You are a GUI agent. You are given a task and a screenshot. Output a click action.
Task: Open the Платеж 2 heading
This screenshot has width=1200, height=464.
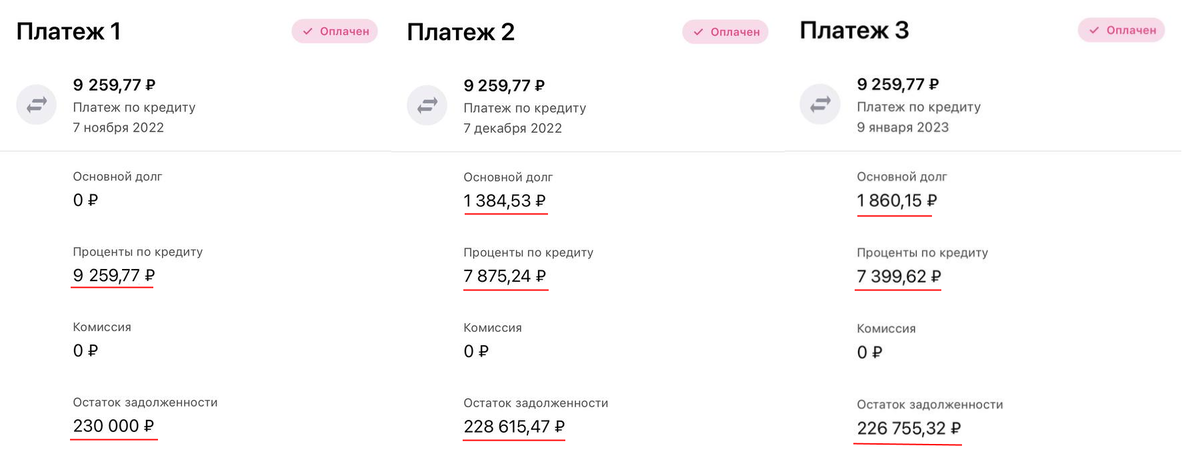point(461,32)
